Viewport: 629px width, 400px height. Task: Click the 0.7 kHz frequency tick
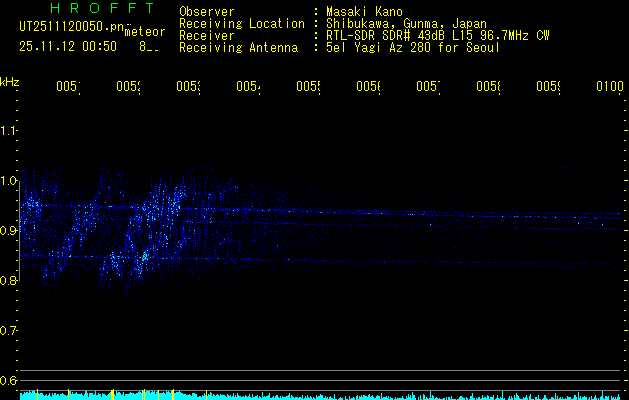tap(9, 331)
